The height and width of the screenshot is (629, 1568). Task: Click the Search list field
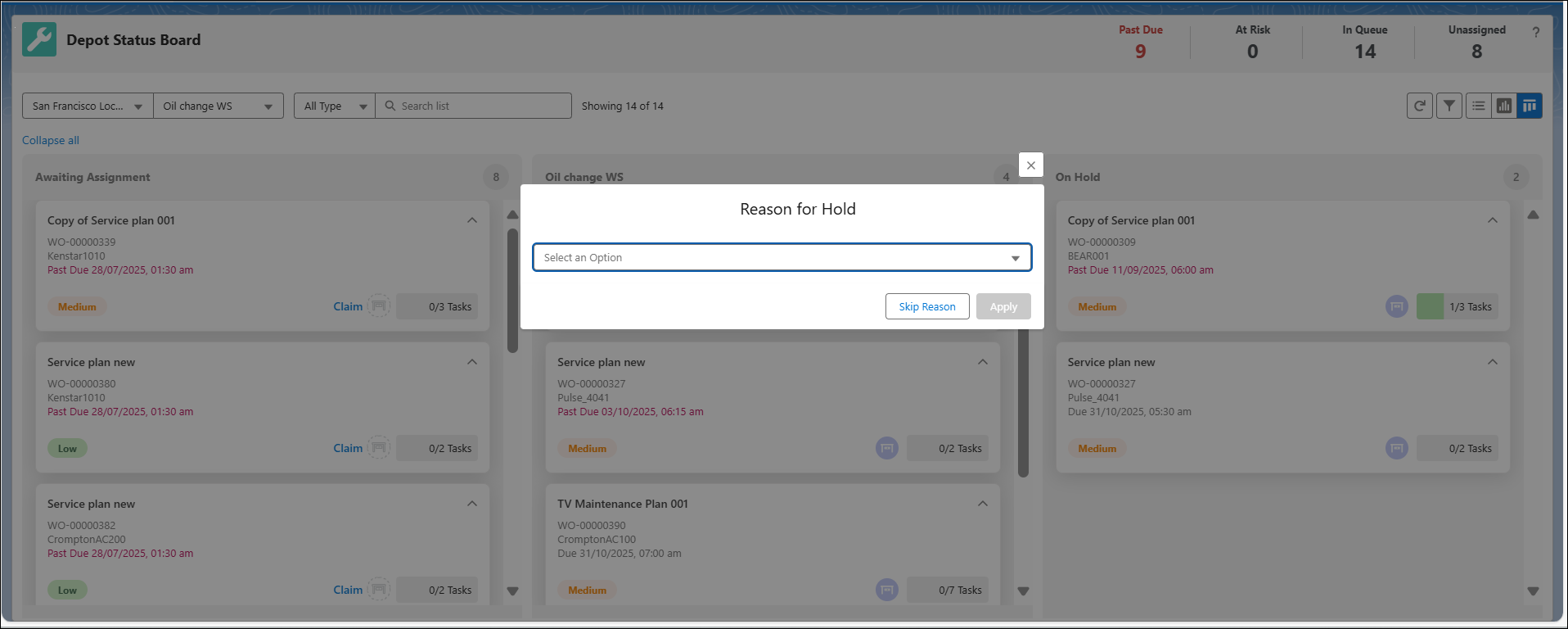pyautogui.click(x=473, y=106)
